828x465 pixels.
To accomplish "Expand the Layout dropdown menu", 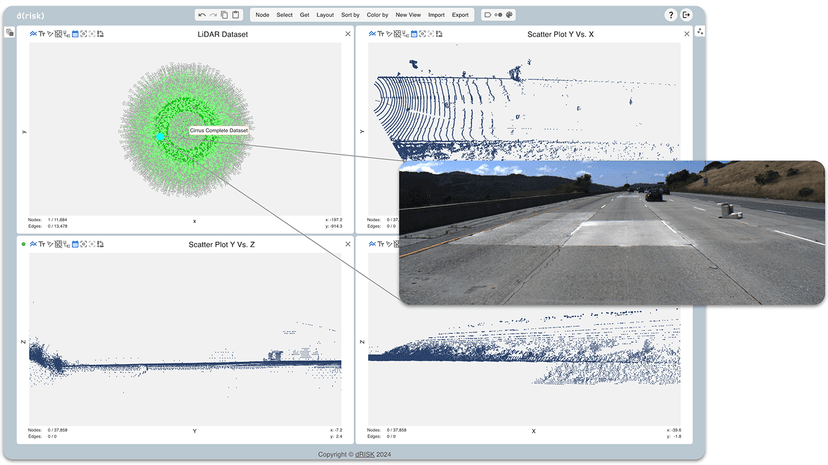I will pos(325,15).
